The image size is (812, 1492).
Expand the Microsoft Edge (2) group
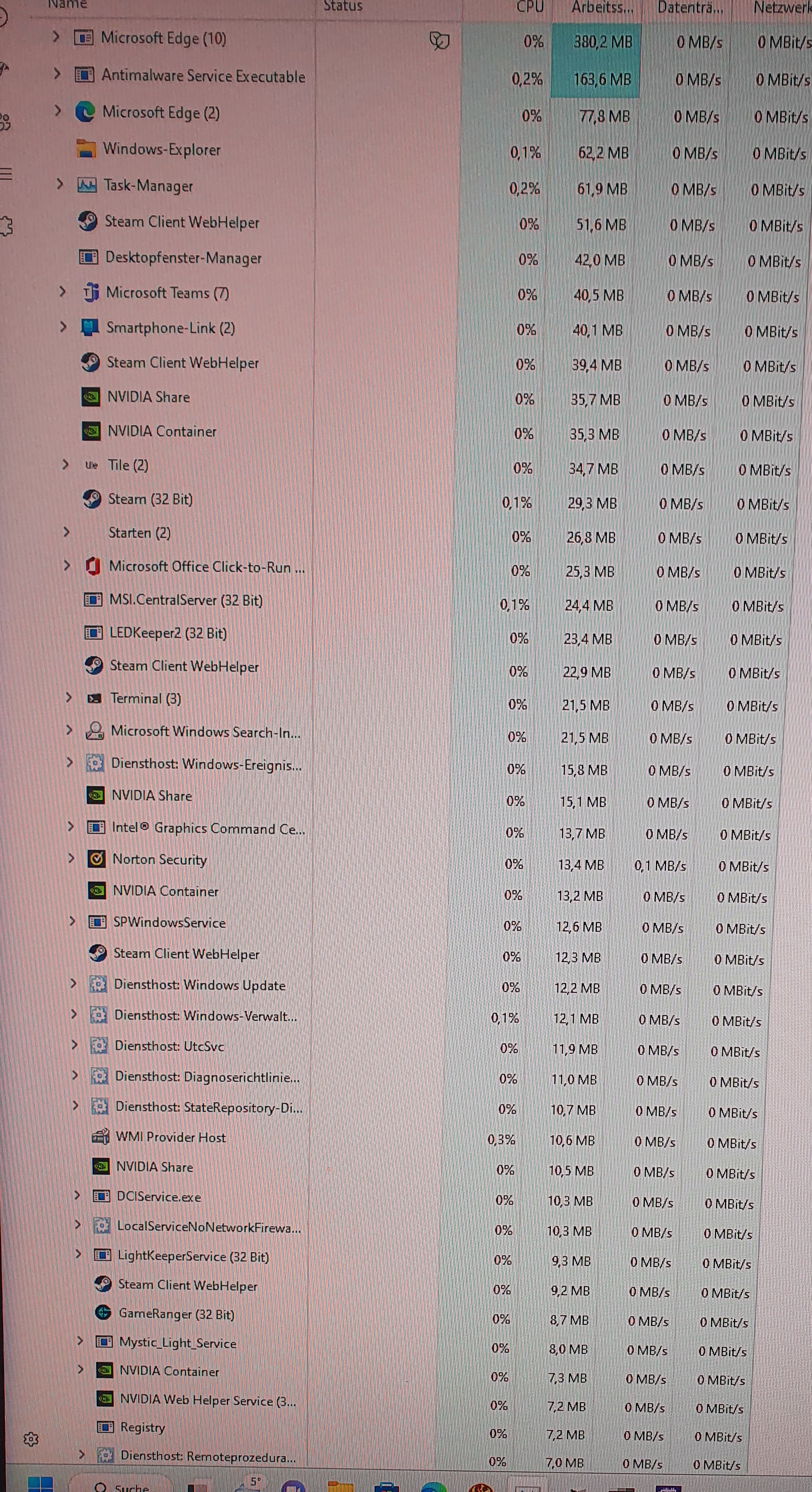pyautogui.click(x=58, y=110)
